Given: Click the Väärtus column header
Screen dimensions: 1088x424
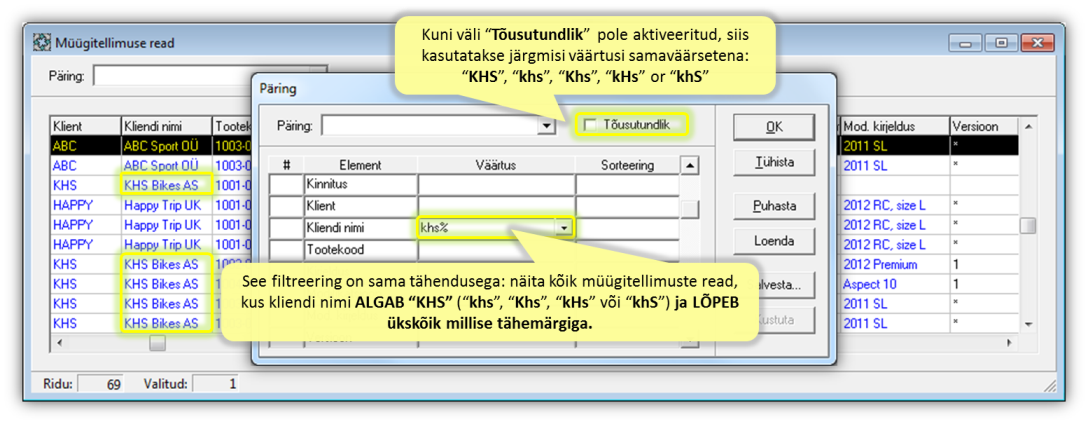Looking at the screenshot, I should 496,165.
